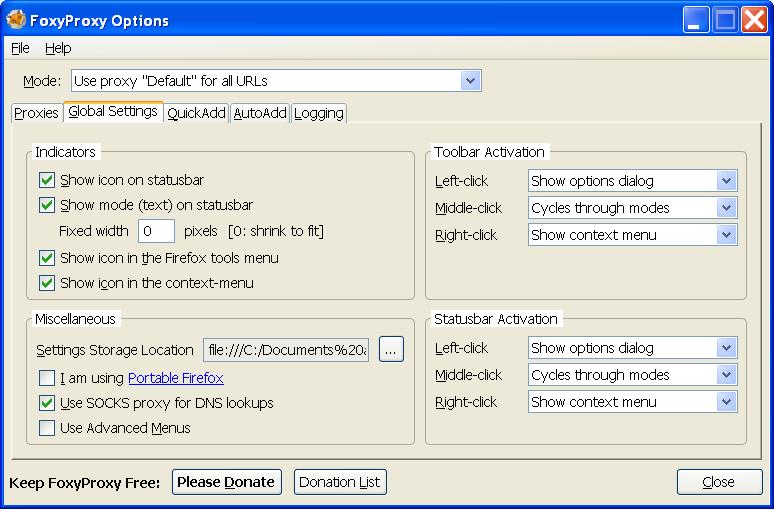Enable Use Advanced Menus checkbox
The width and height of the screenshot is (774, 512).
pyautogui.click(x=47, y=428)
